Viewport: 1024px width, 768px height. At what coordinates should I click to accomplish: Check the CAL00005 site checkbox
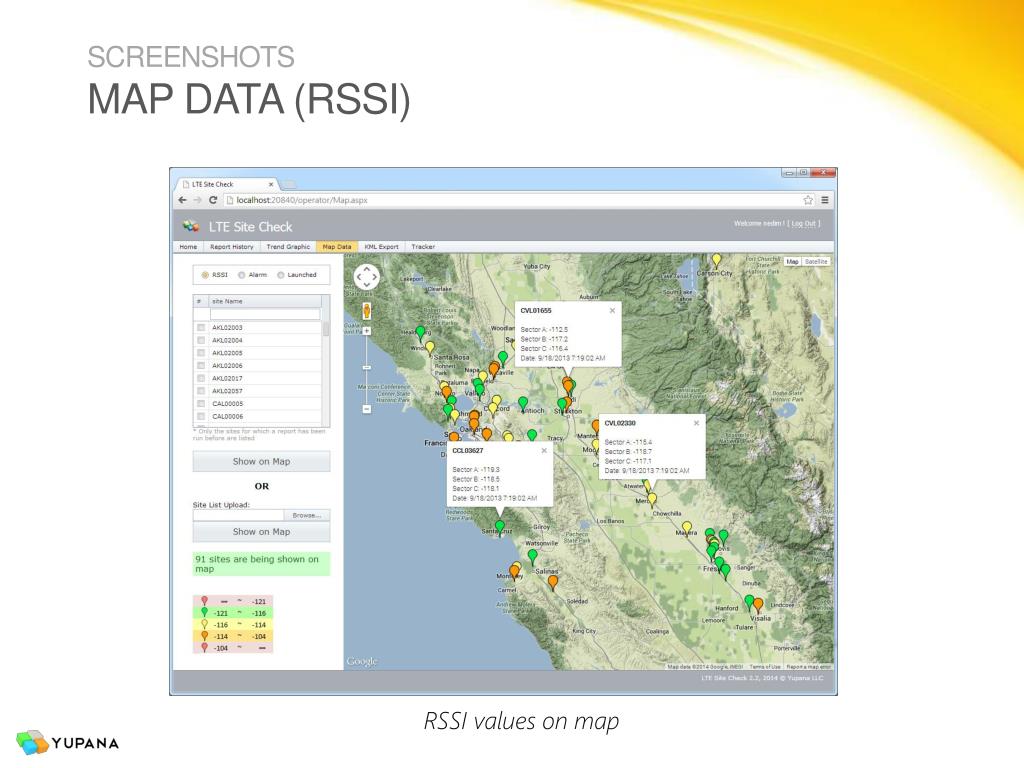point(201,404)
